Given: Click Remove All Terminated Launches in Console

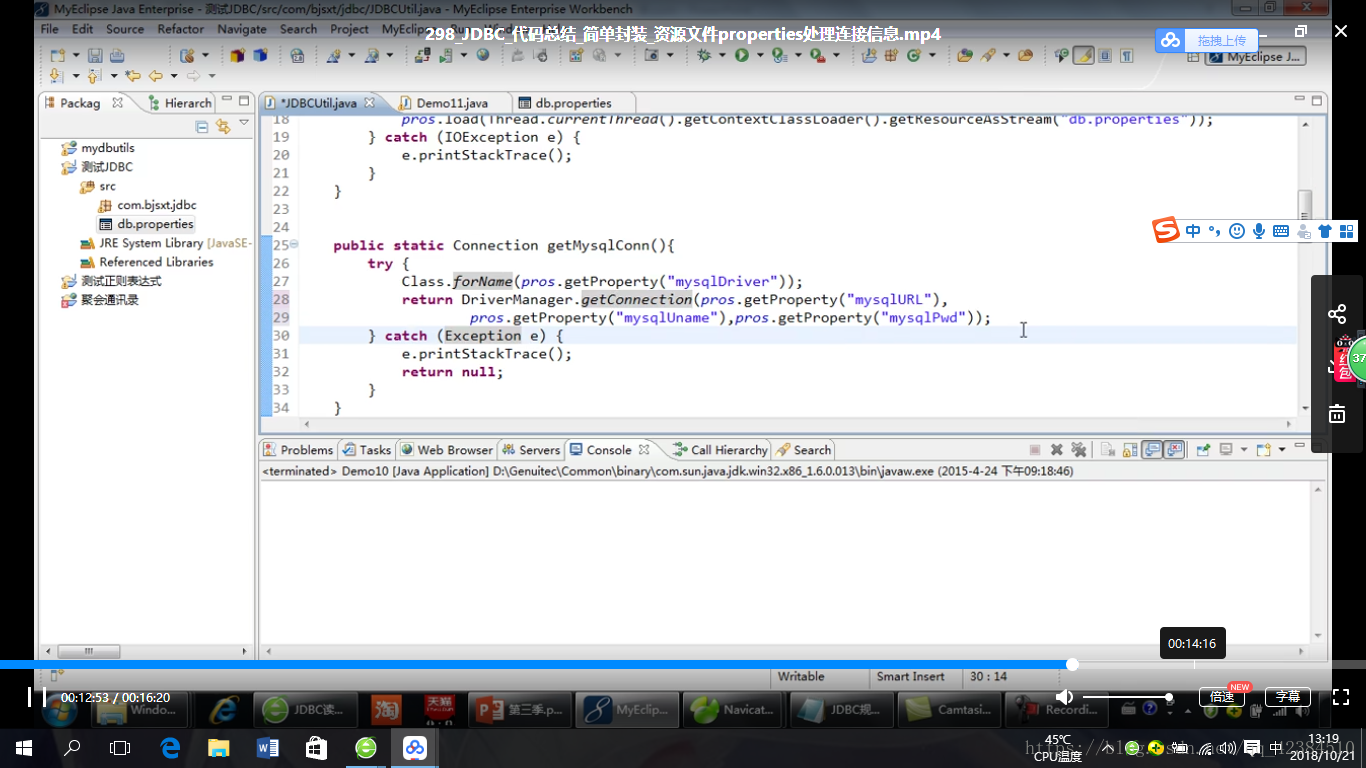Looking at the screenshot, I should [1078, 450].
